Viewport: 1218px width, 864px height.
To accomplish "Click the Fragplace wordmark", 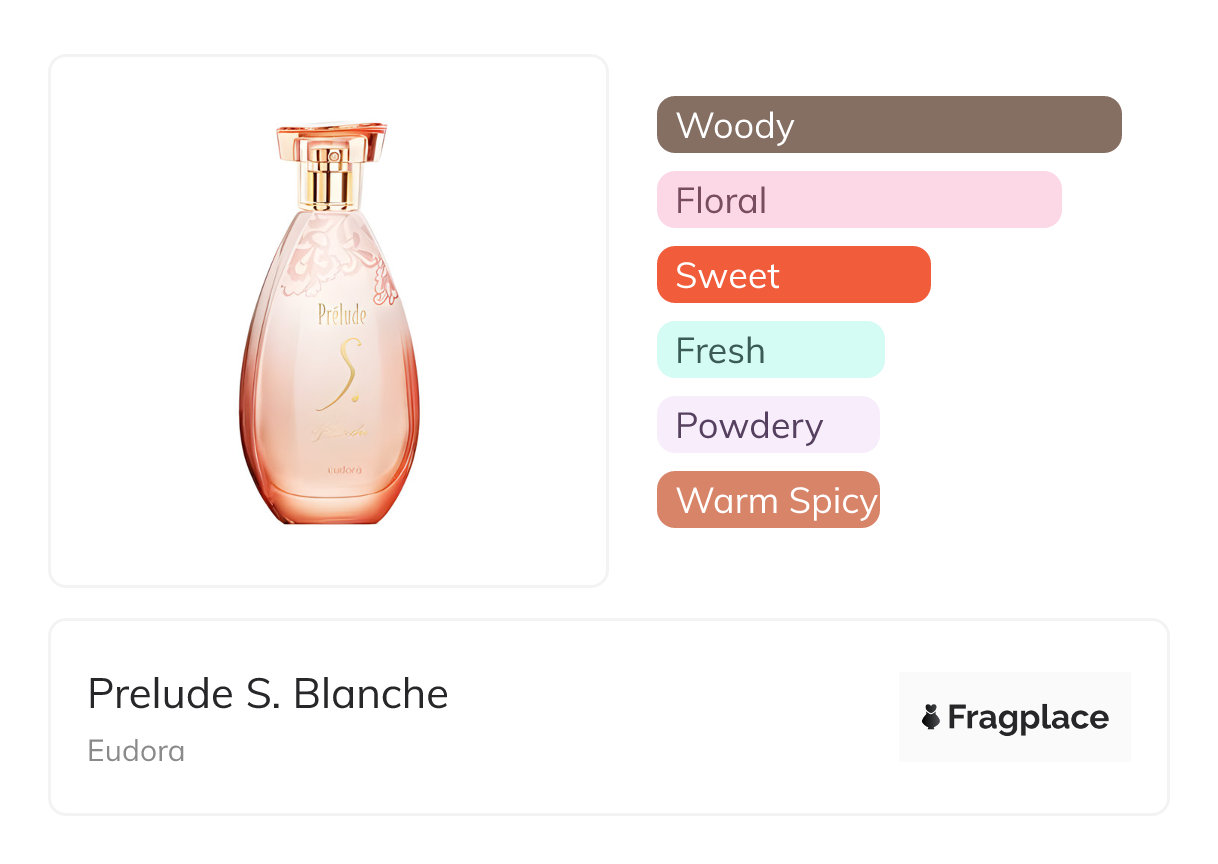I will 1028,718.
